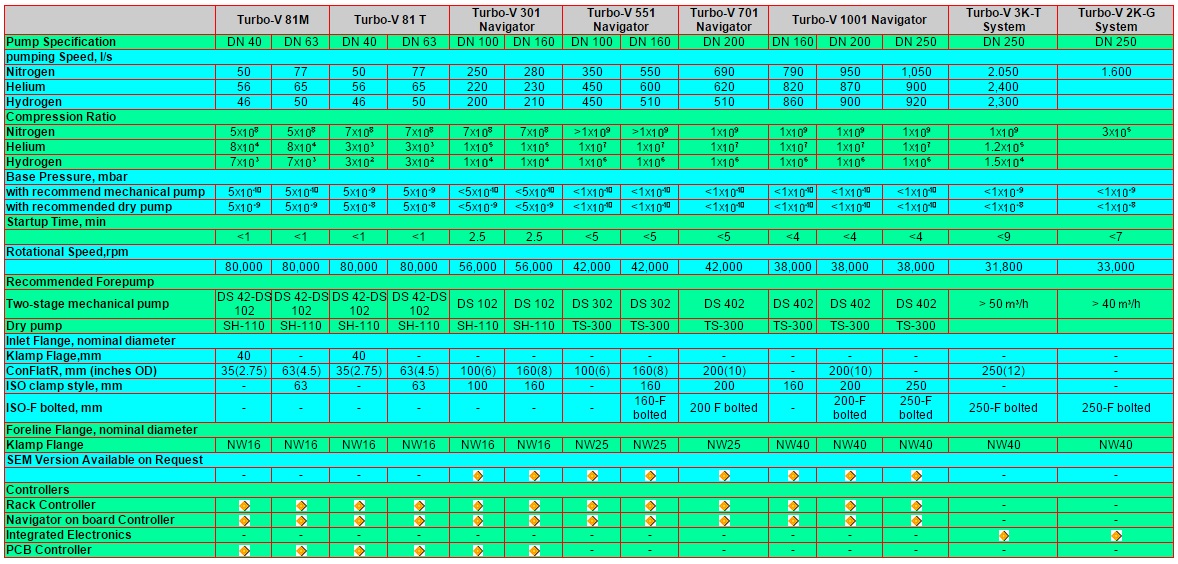
Task: Click the Rack Controller diamond for Turbo-V 81 T DN 40
Action: [359, 505]
